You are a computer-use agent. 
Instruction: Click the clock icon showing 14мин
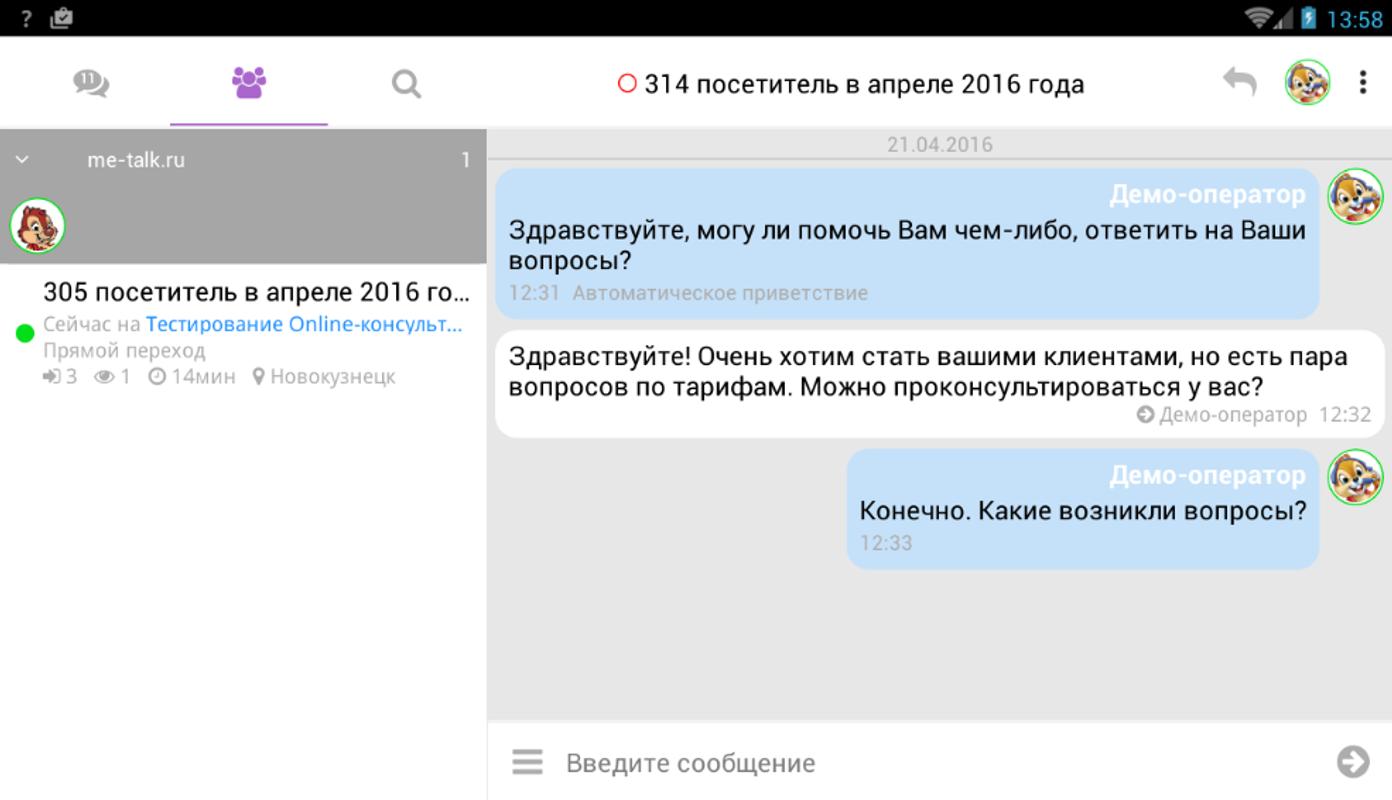pyautogui.click(x=157, y=377)
